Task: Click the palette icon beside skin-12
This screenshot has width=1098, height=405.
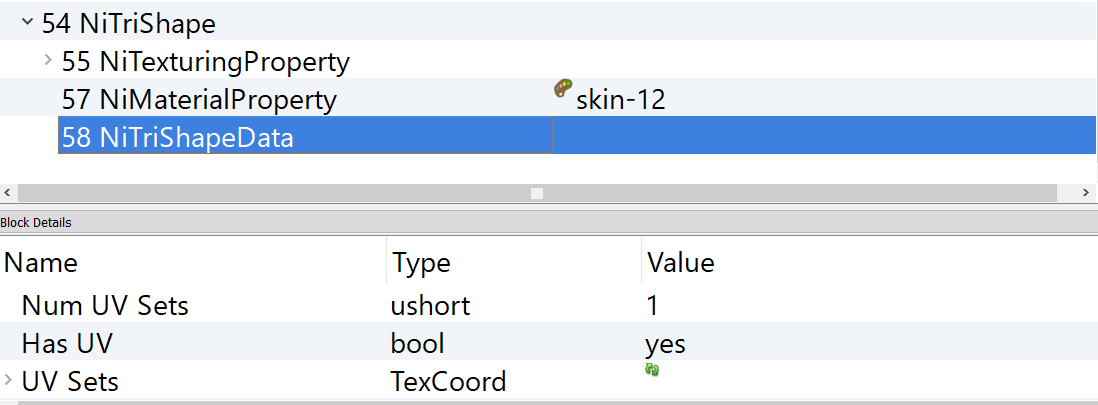Action: (562, 90)
